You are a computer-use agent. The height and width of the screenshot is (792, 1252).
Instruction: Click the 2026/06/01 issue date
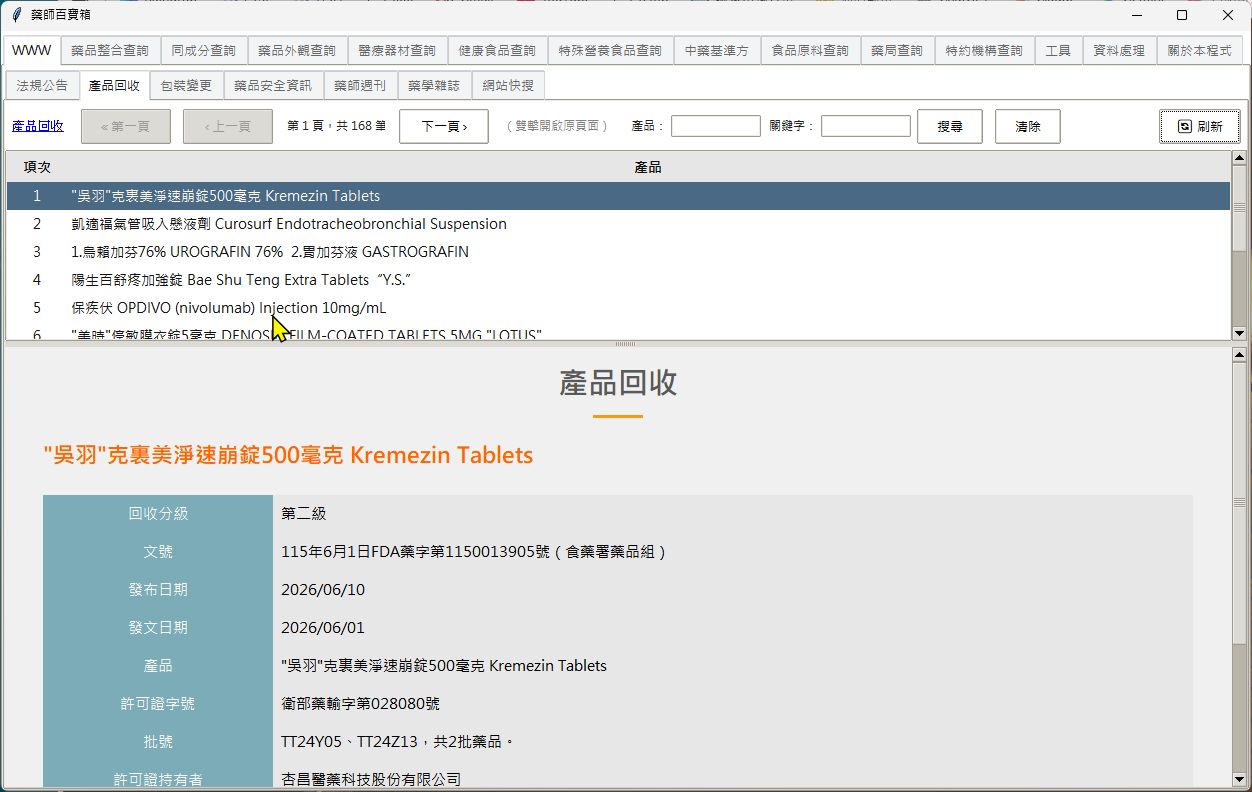(x=323, y=628)
